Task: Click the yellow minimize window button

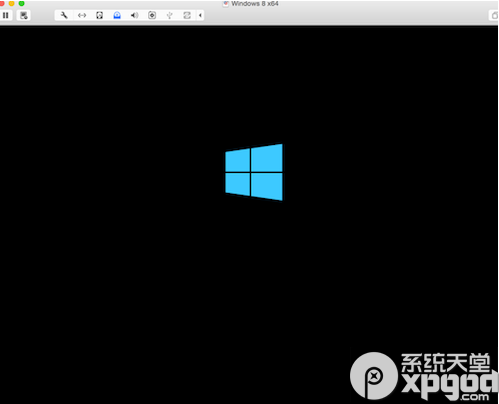Action: [x=12, y=3]
